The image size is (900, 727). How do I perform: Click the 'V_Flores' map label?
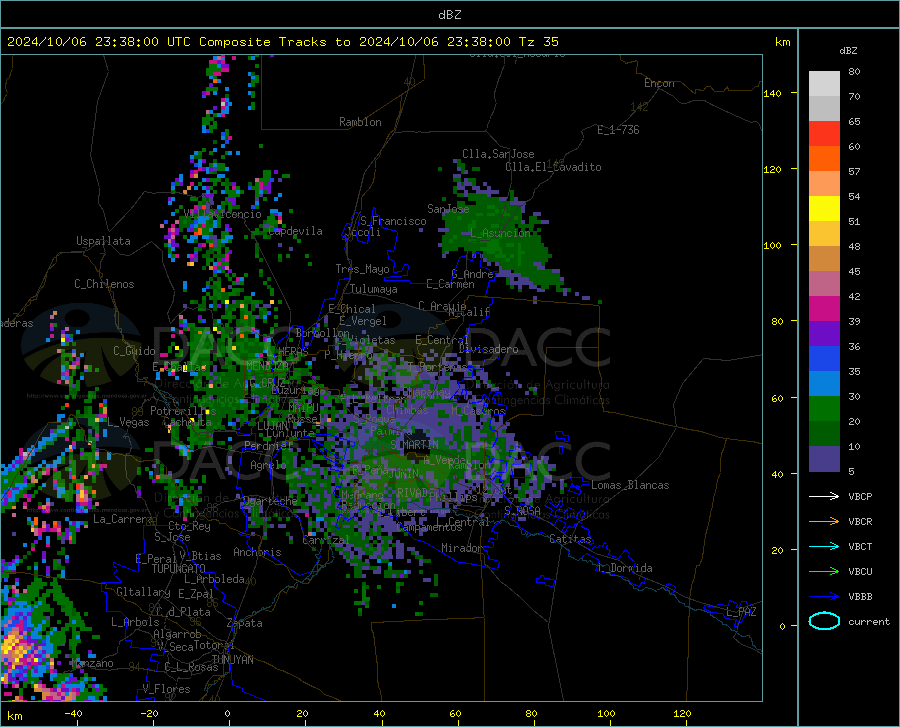coord(166,689)
